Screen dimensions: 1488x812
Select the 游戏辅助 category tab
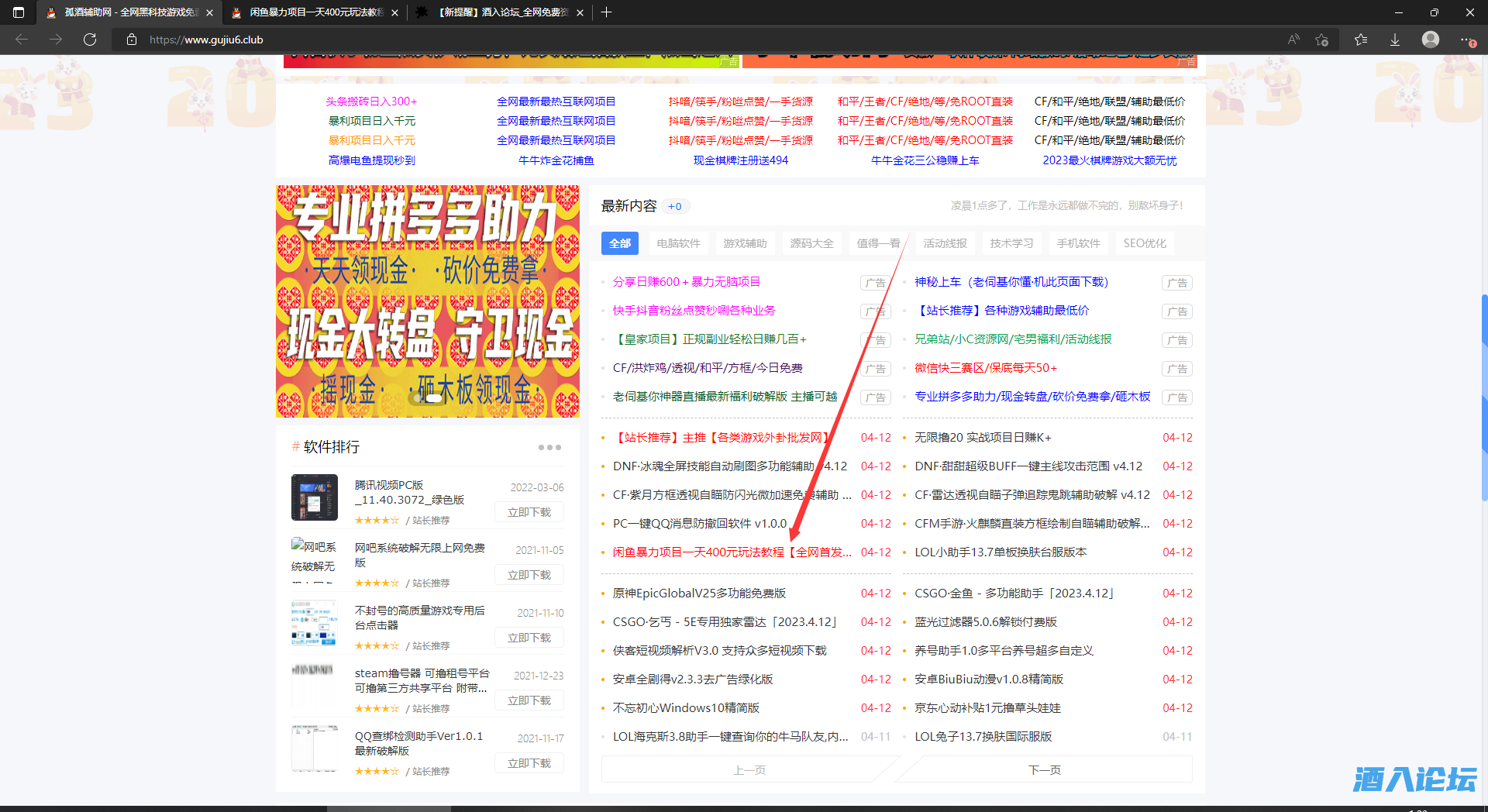[745, 243]
